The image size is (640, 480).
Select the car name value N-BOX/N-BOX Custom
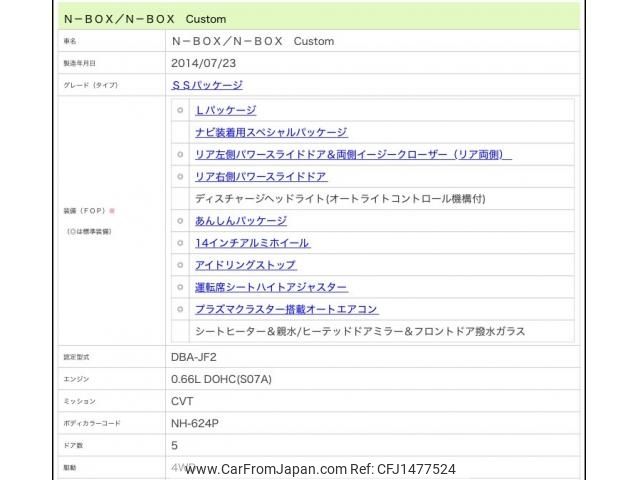(253, 41)
